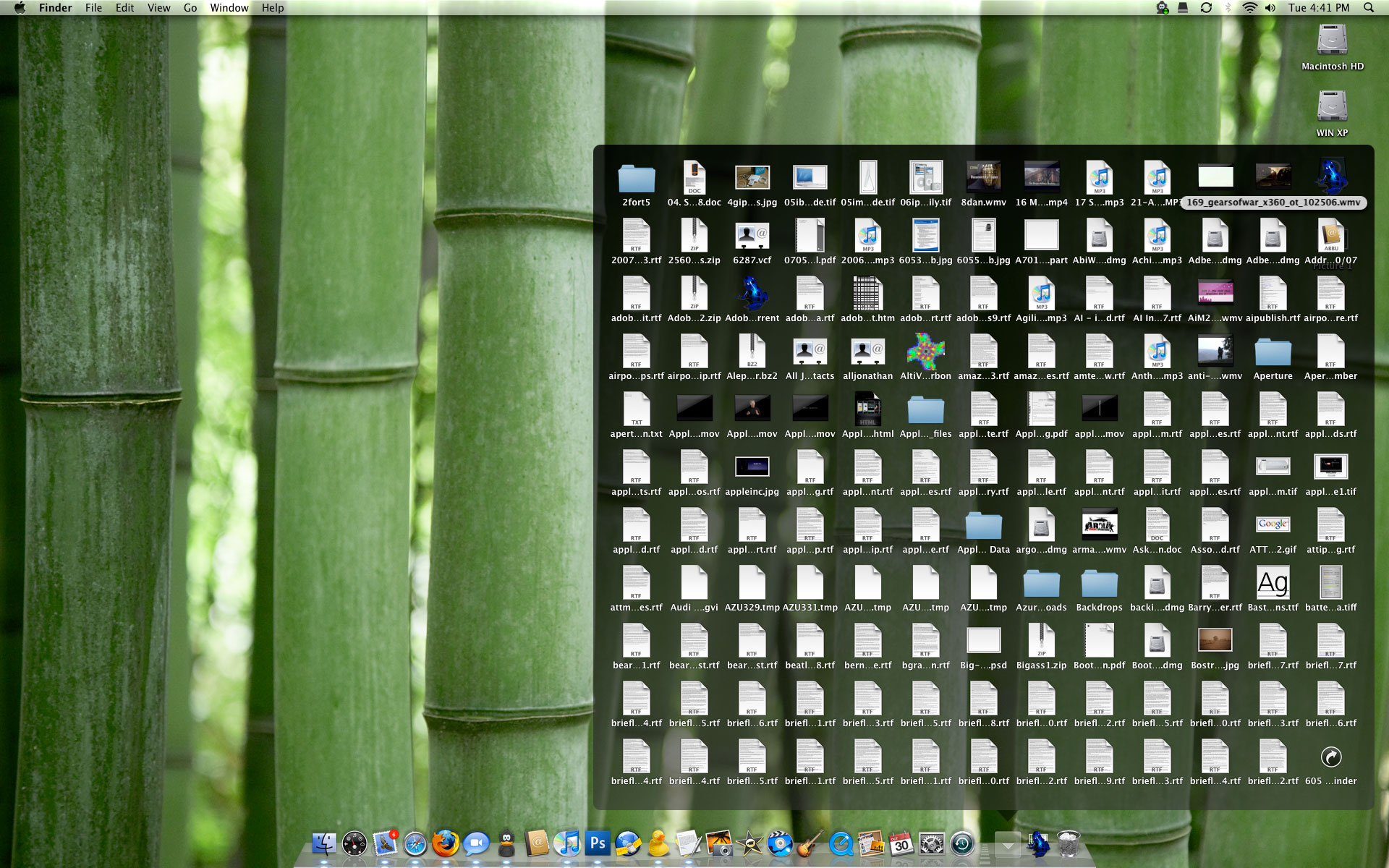
Task: Open System Preferences gear icon
Action: tap(932, 843)
